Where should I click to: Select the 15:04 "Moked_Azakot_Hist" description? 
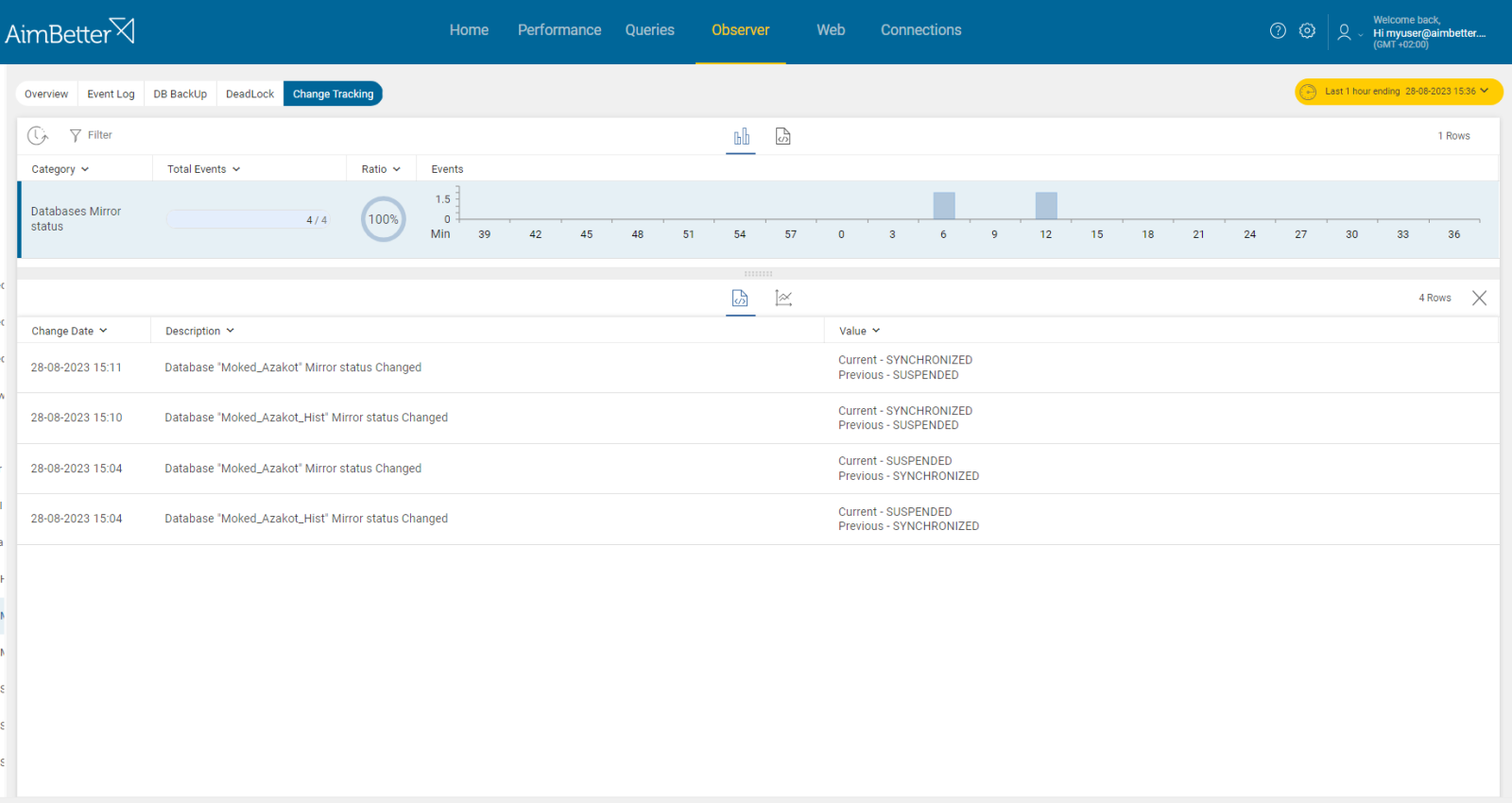coord(306,520)
